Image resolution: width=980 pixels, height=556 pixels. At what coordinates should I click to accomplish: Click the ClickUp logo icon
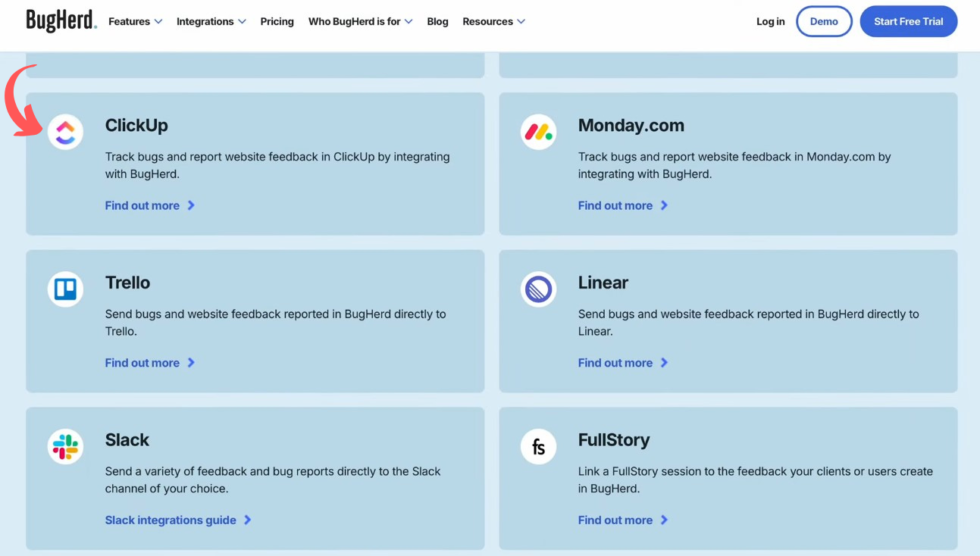click(x=66, y=132)
